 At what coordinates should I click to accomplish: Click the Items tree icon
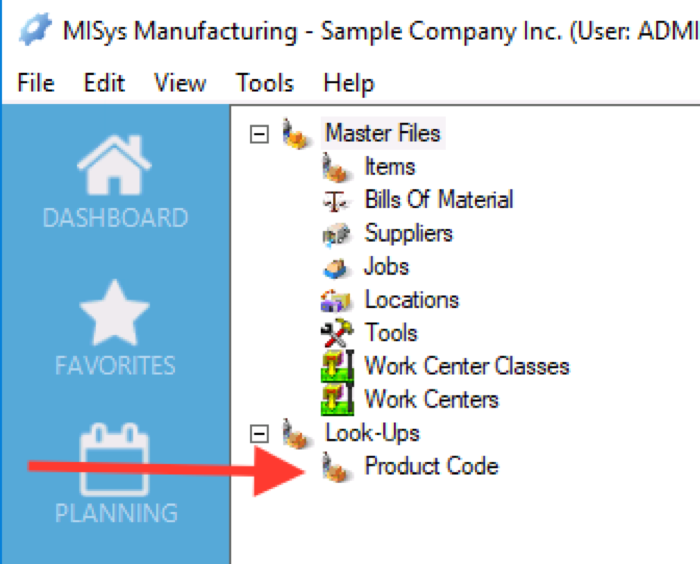click(336, 167)
